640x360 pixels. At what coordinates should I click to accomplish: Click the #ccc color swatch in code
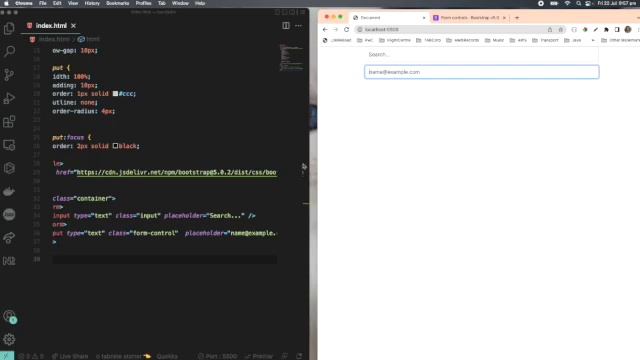(x=115, y=94)
